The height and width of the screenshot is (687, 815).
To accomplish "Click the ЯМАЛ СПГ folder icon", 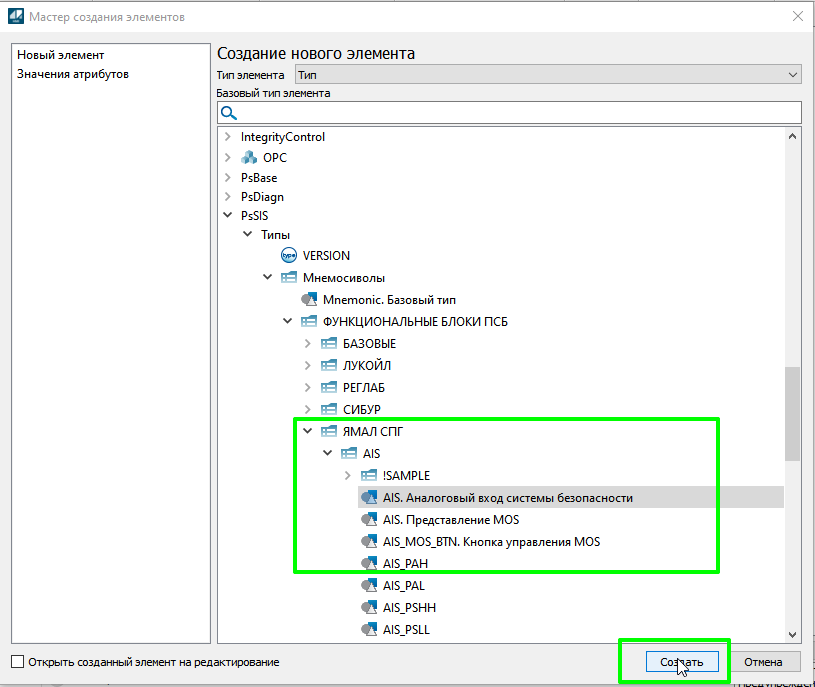I will (328, 432).
